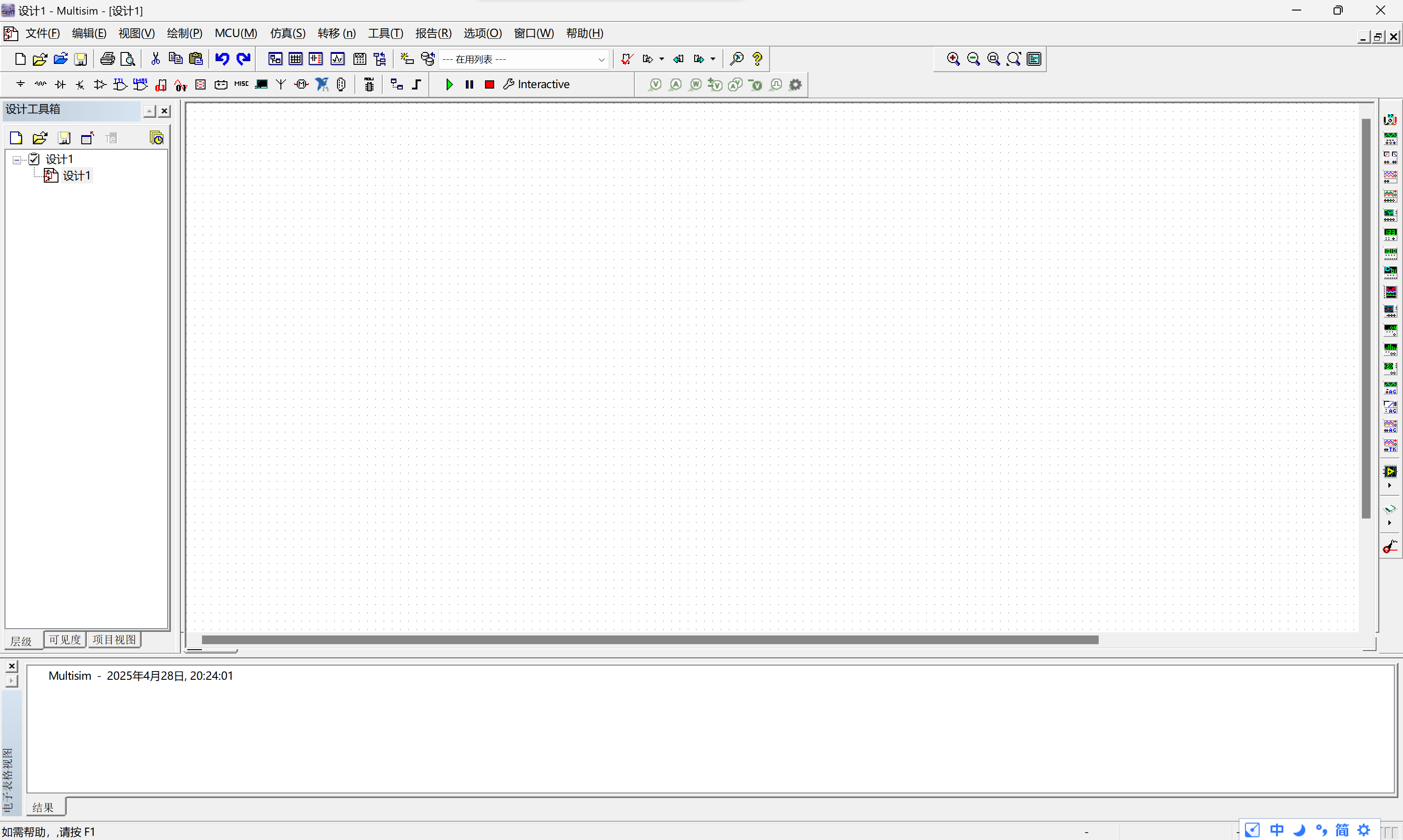Open forward annotate dropdown arrow
Screen dimensions: 1403x840
click(713, 59)
